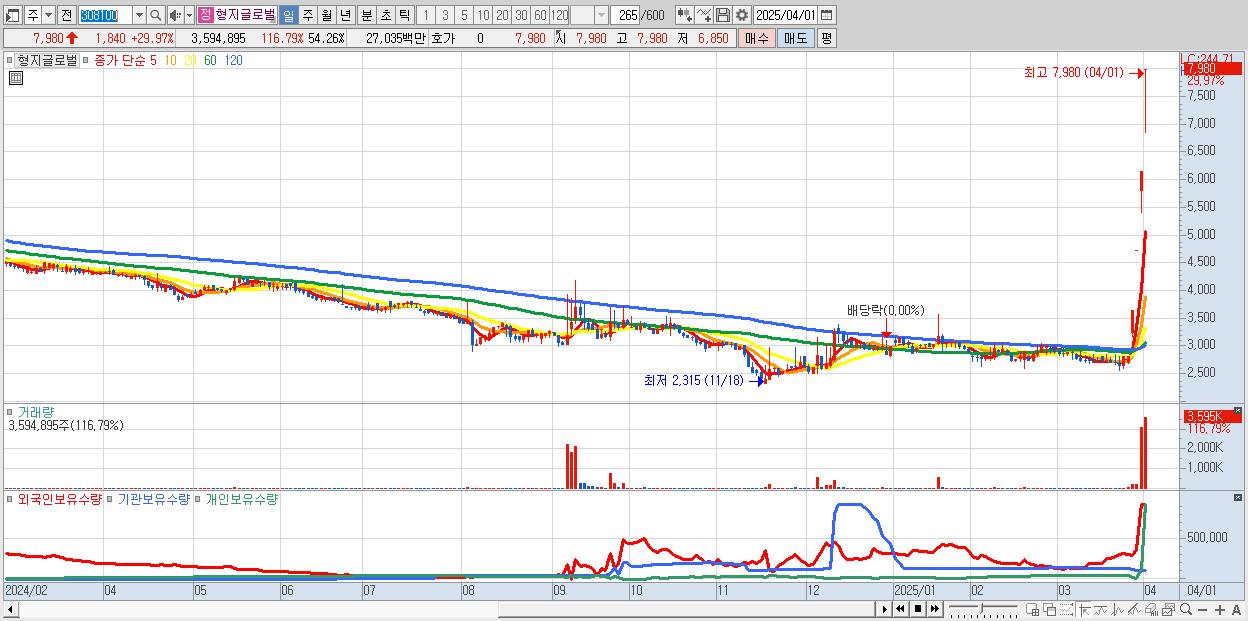Image resolution: width=1248 pixels, height=621 pixels.
Task: Click the rewind button in the replay controls
Action: pos(900,609)
